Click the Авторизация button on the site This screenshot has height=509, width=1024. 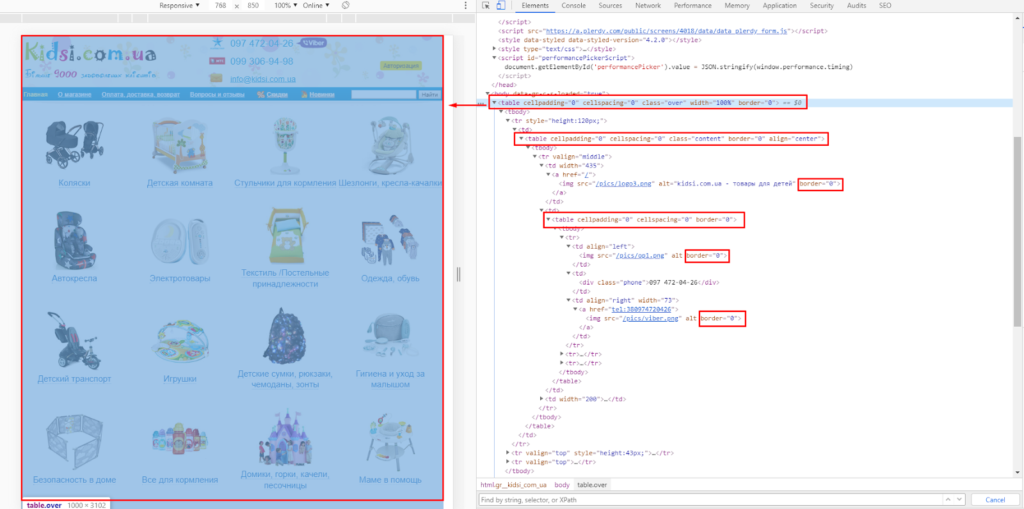(399, 66)
